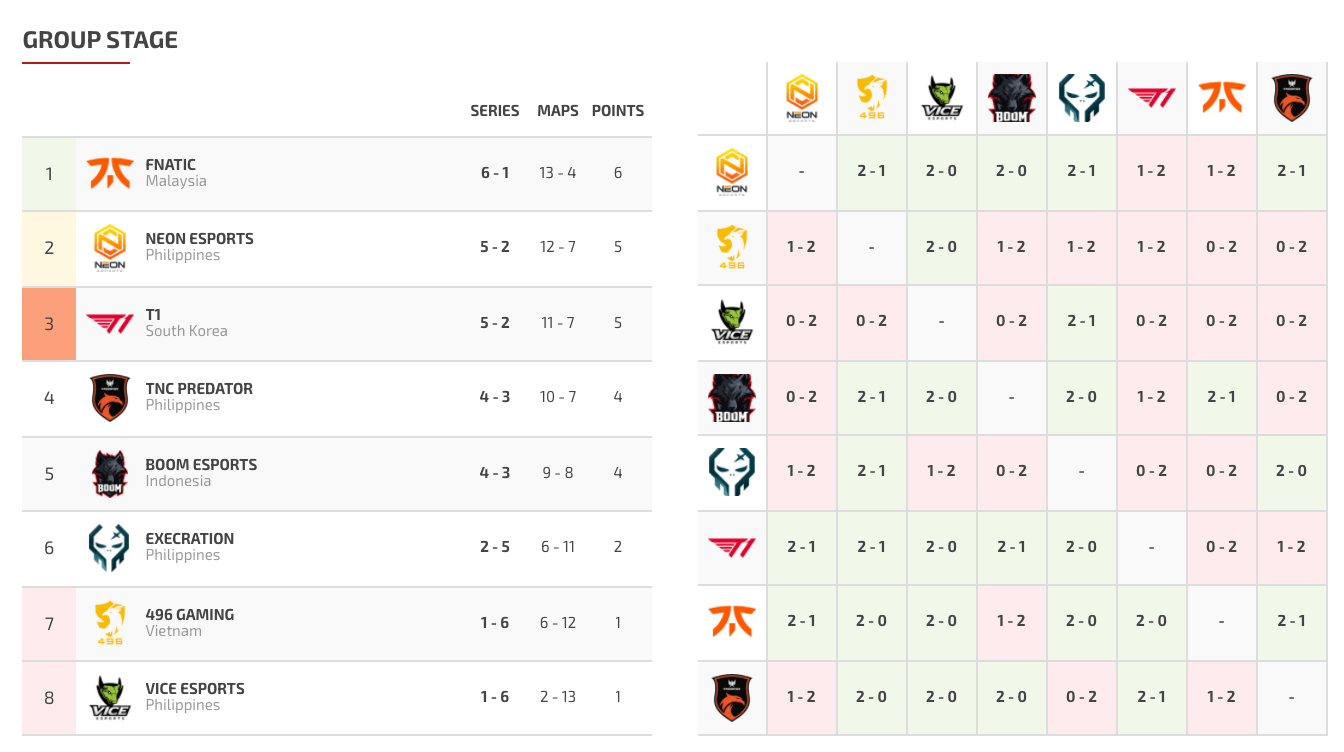Click the Neon logo in matrix column header
1344x752 pixels.
coord(802,98)
